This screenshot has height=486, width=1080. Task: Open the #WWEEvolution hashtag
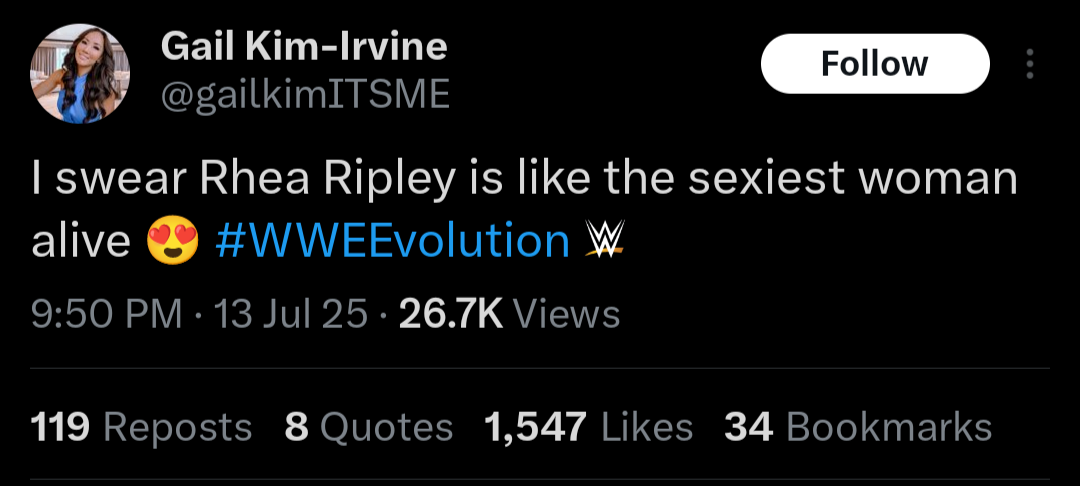point(393,240)
